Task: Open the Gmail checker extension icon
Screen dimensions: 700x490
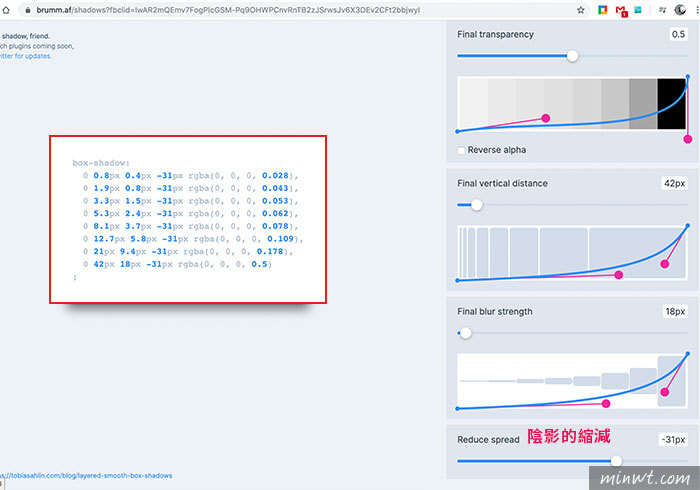Action: point(621,11)
